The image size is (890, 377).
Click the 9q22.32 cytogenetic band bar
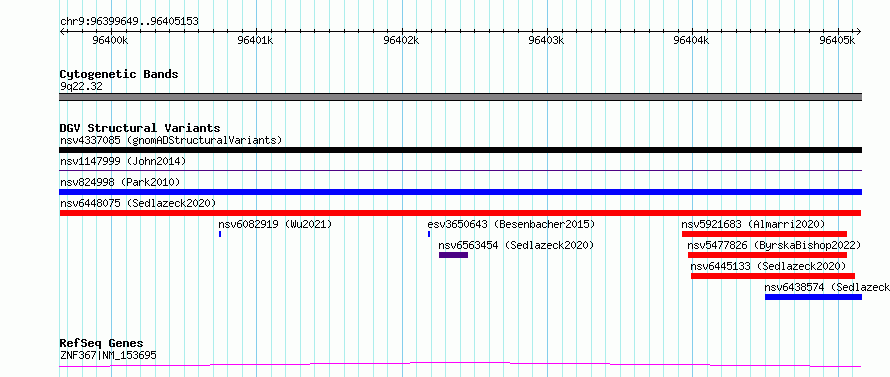point(460,97)
